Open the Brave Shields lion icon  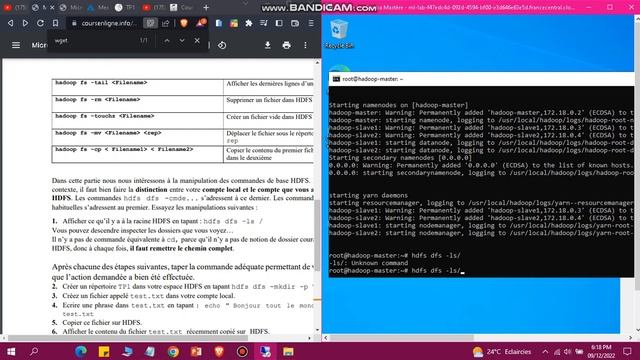click(184, 23)
